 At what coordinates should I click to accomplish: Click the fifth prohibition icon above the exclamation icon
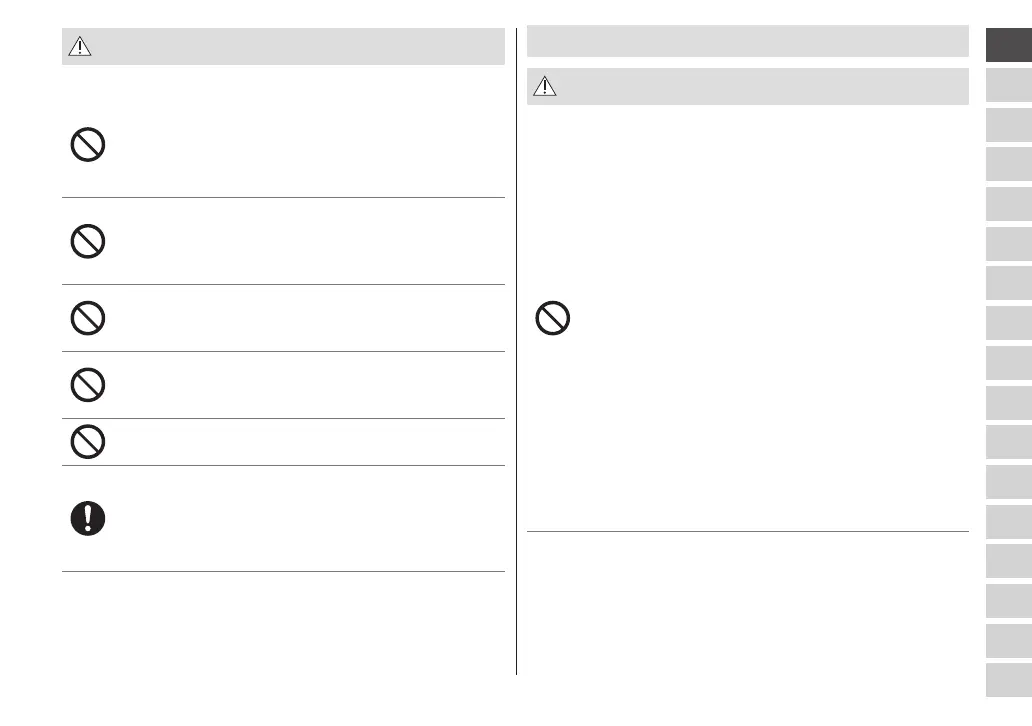coord(88,441)
